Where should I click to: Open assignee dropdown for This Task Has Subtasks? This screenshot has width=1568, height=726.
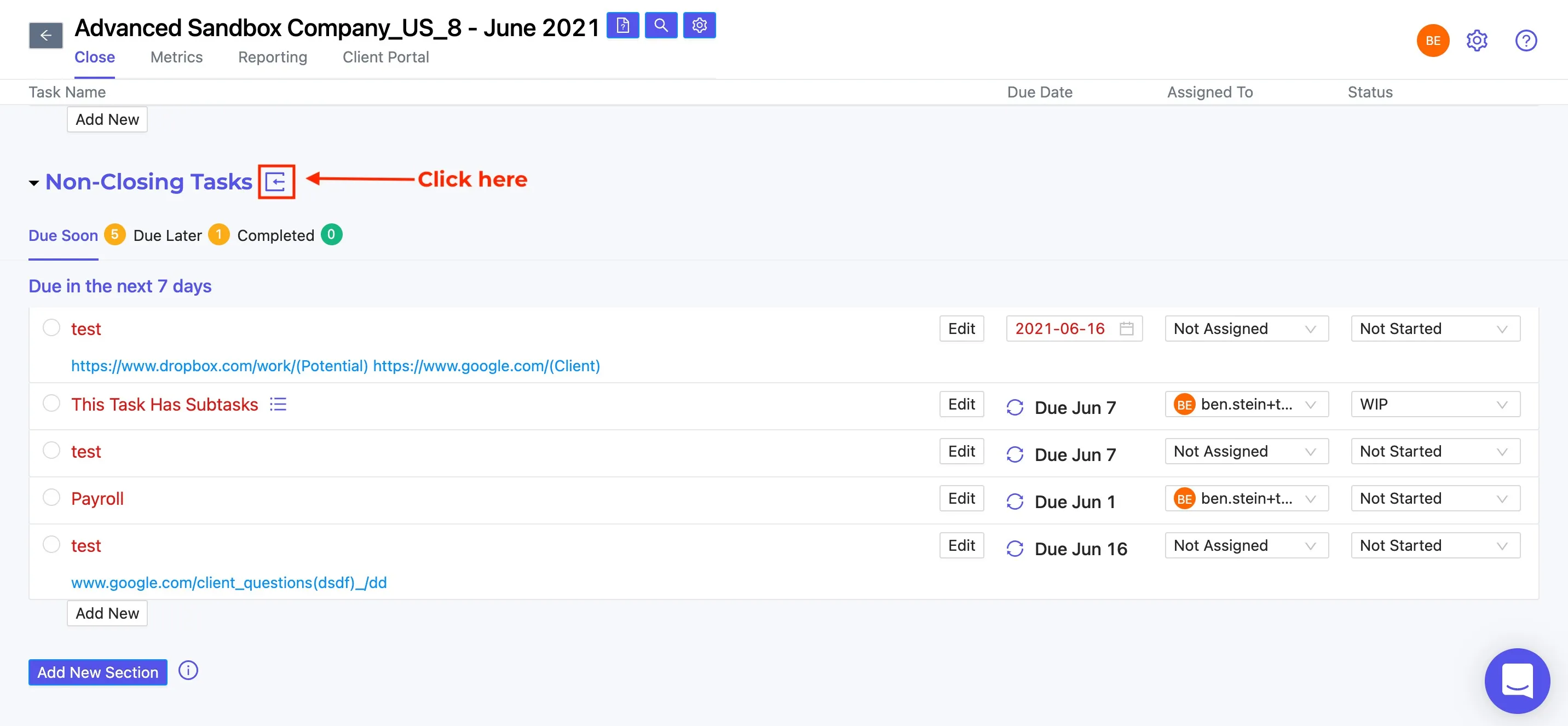(x=1247, y=404)
